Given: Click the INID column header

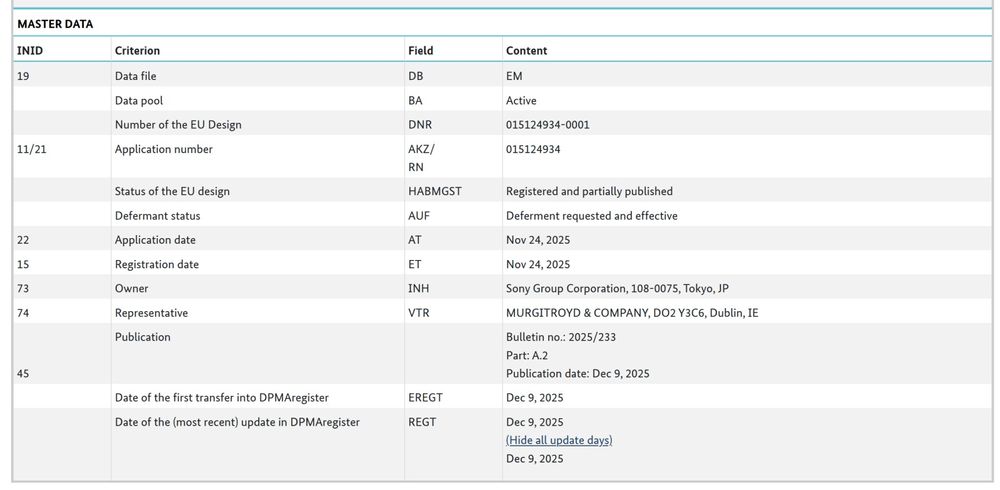Looking at the screenshot, I should [x=30, y=50].
